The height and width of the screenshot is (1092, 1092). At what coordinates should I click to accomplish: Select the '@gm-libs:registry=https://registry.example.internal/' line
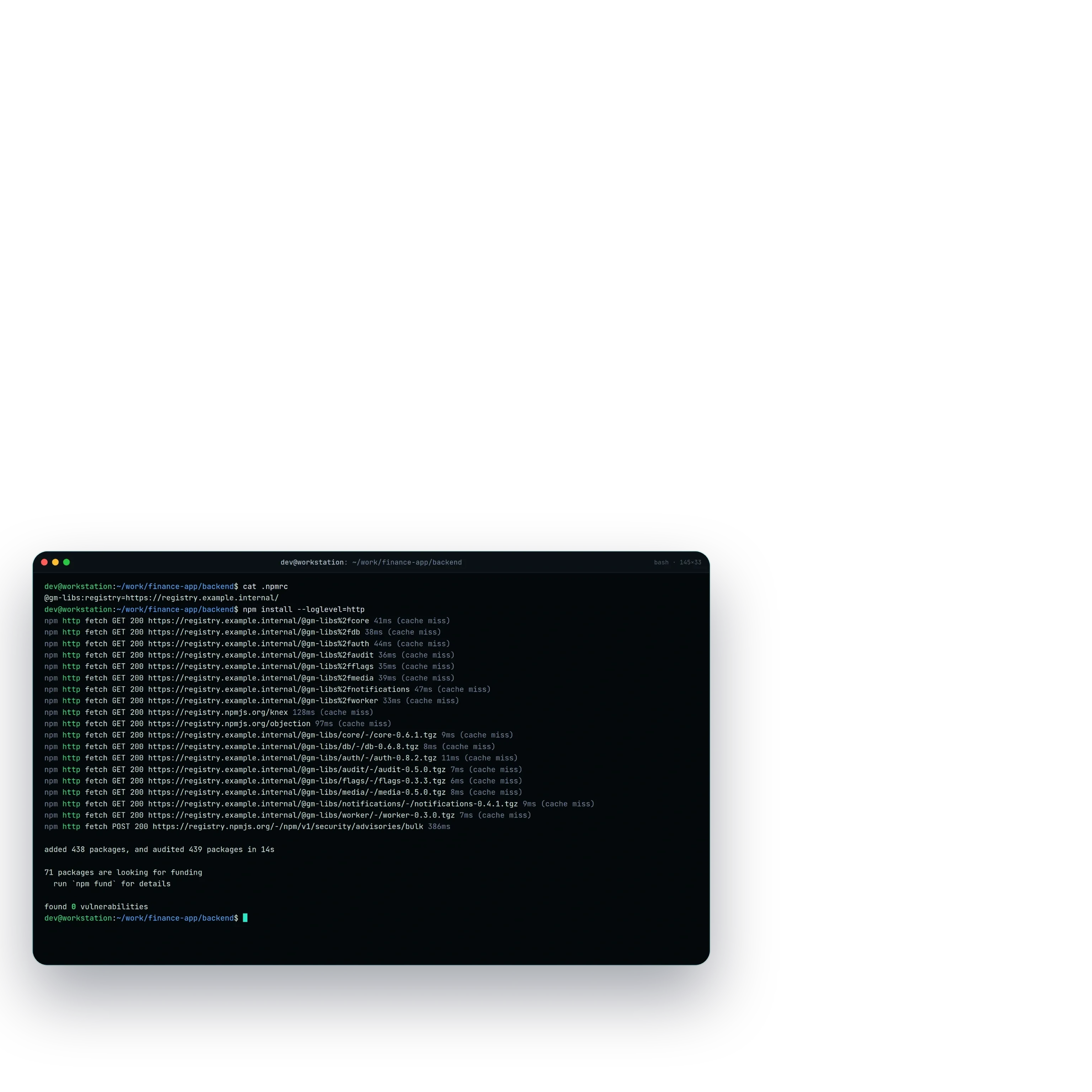pyautogui.click(x=162, y=598)
